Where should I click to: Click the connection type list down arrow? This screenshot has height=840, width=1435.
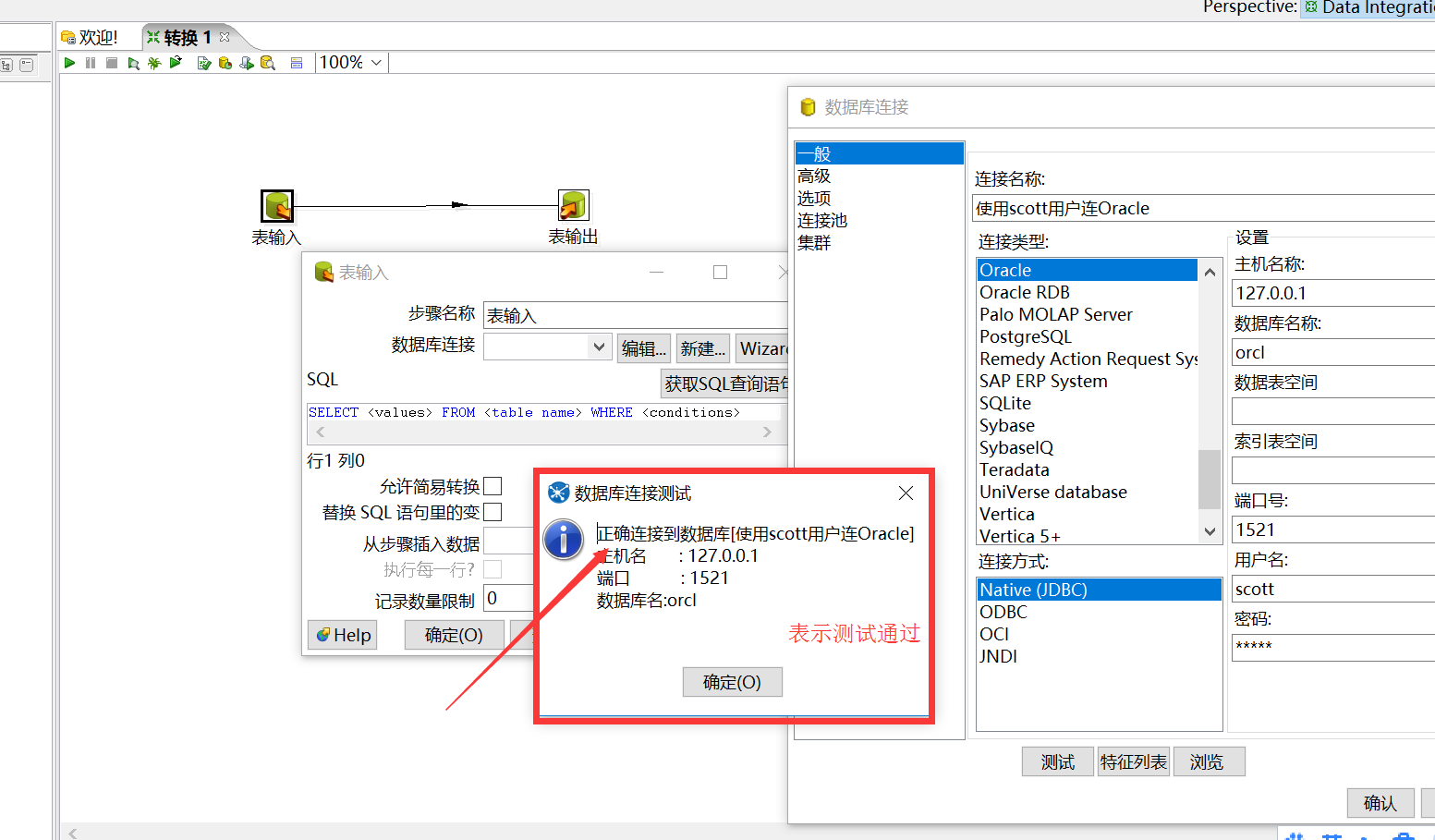[x=1210, y=531]
